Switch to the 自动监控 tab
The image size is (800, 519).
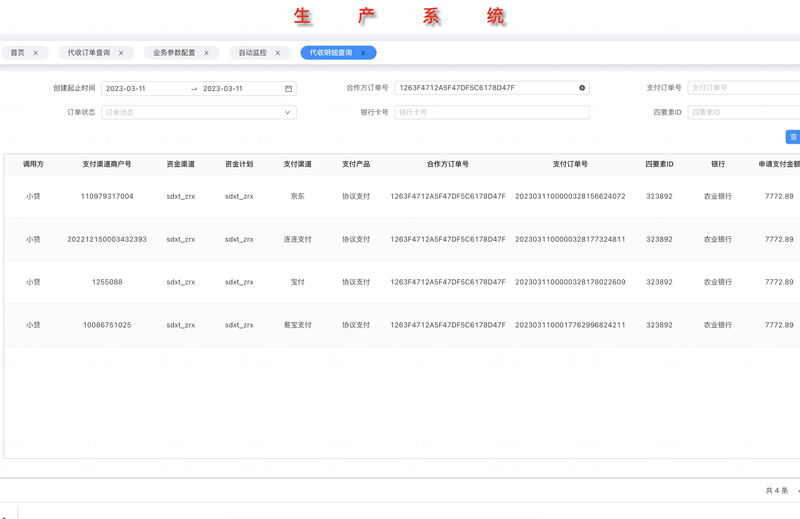pos(253,53)
